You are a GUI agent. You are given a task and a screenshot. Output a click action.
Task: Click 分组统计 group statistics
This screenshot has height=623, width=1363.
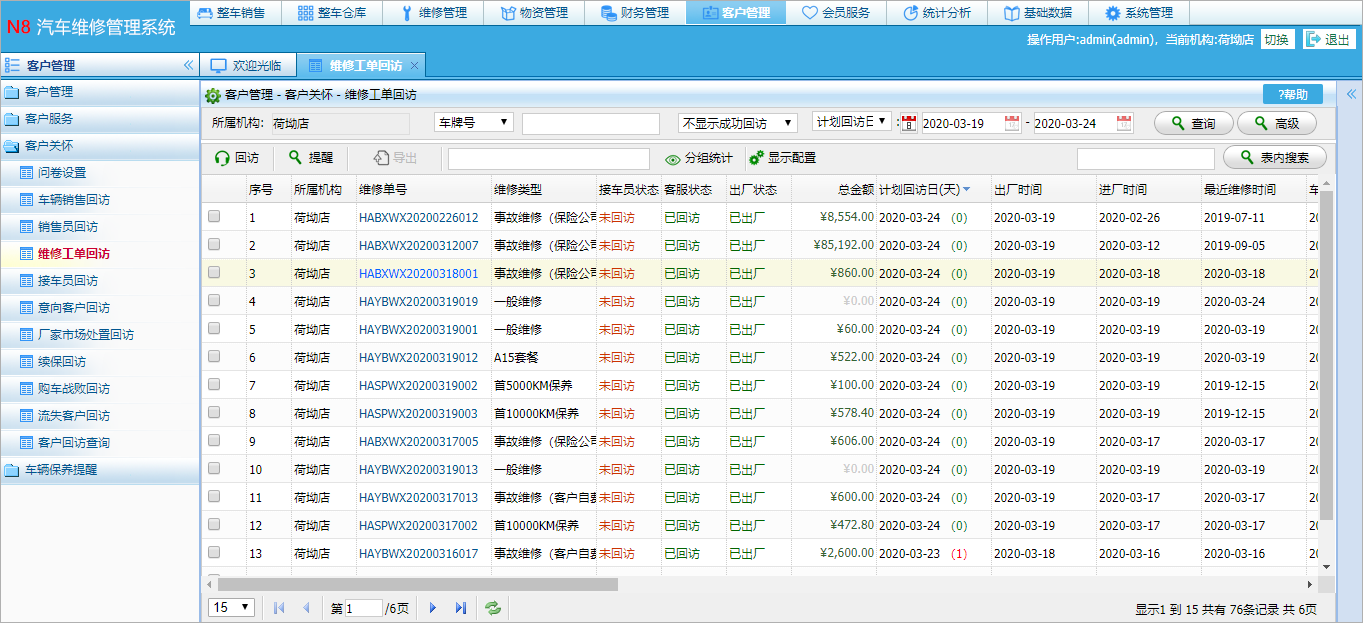click(699, 158)
